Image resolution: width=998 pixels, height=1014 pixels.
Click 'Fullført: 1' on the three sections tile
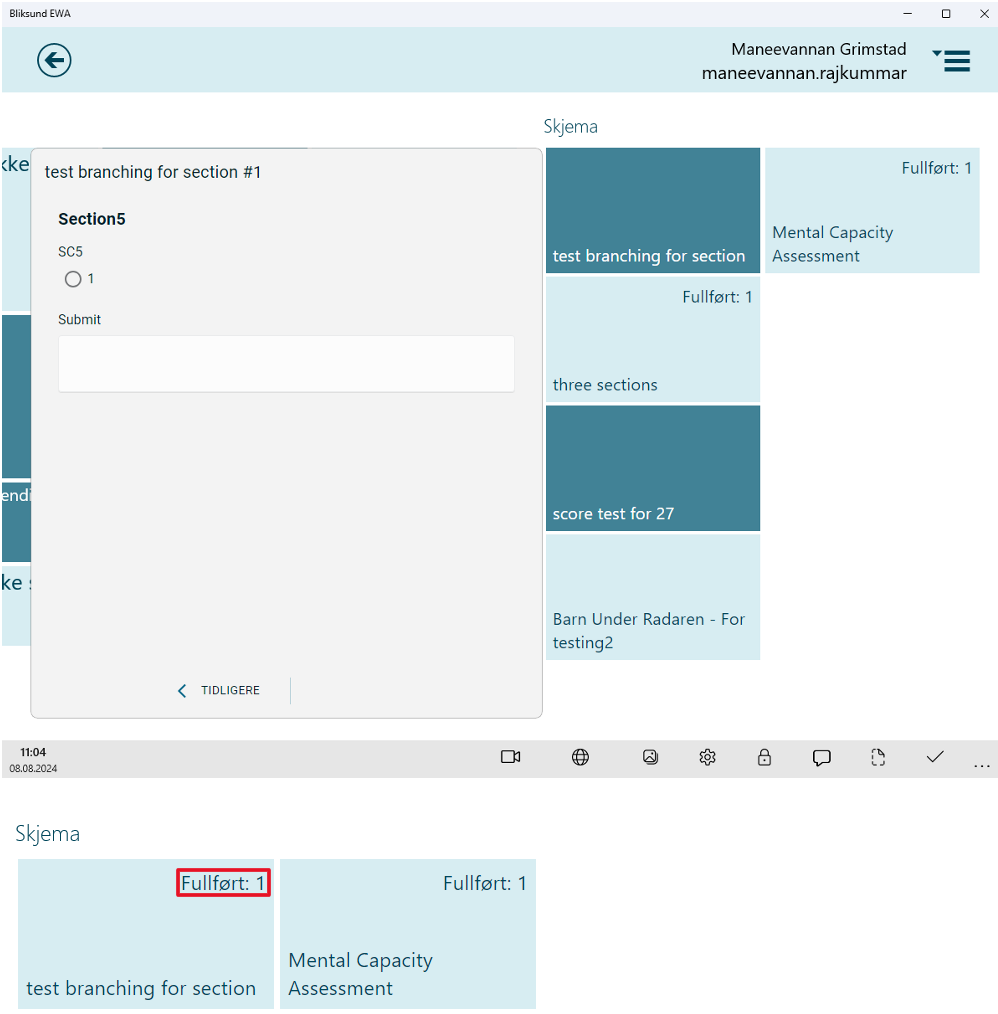pos(717,297)
